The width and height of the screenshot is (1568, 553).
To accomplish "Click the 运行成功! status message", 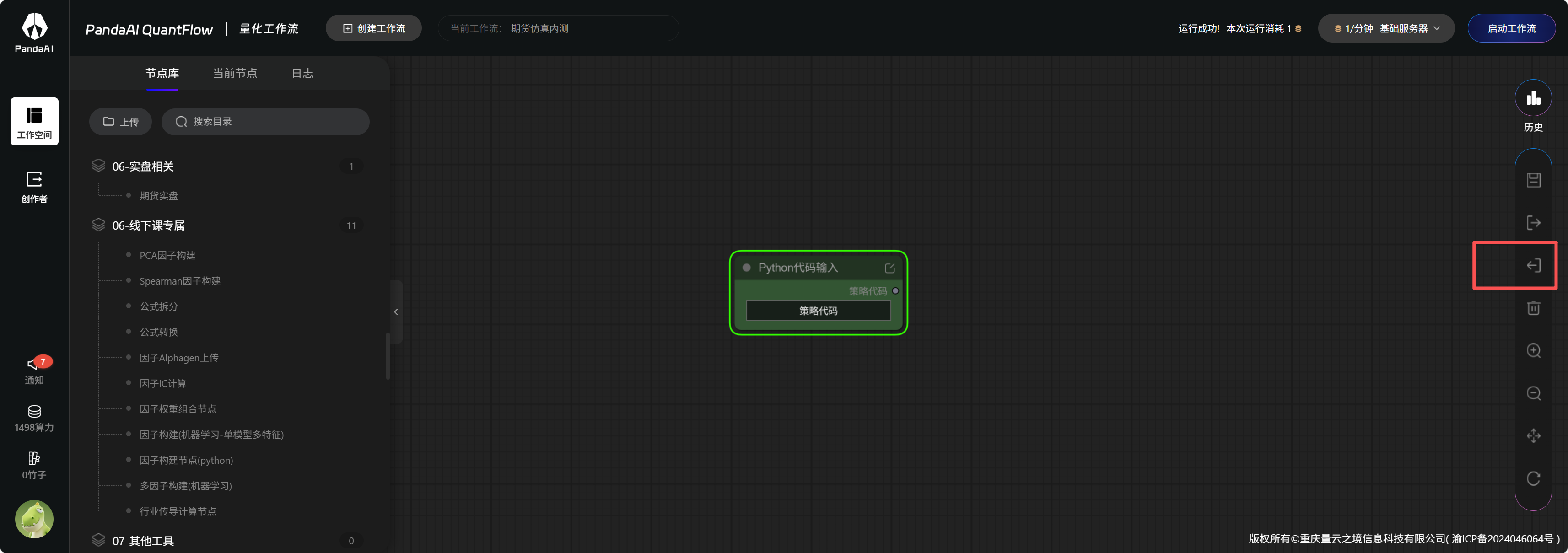I will (x=1198, y=29).
